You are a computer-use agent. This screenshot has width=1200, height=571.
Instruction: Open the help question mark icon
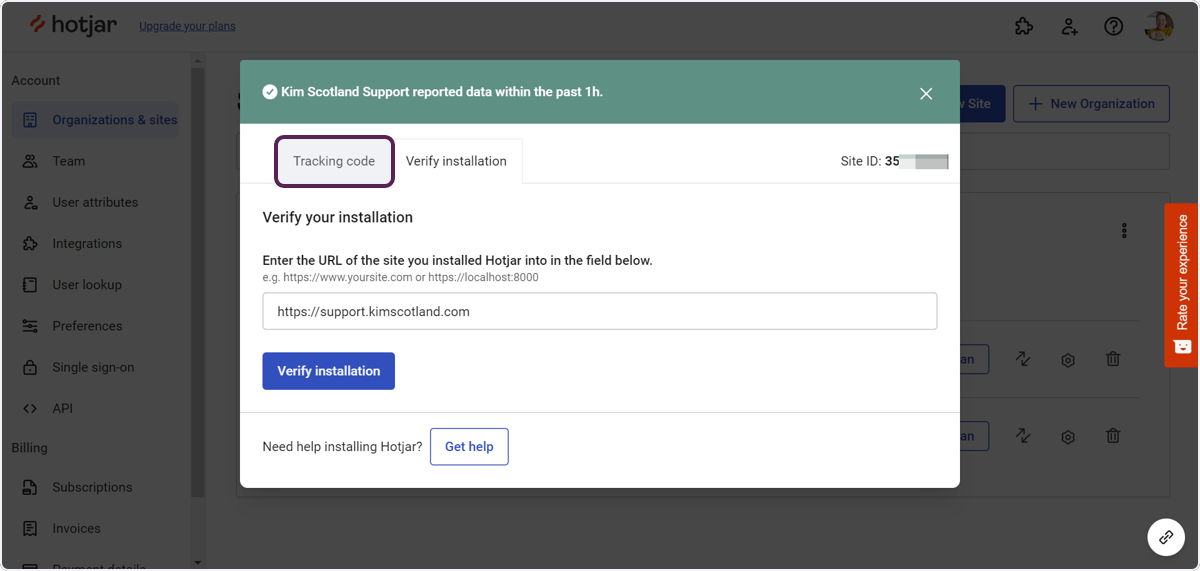pyautogui.click(x=1114, y=26)
